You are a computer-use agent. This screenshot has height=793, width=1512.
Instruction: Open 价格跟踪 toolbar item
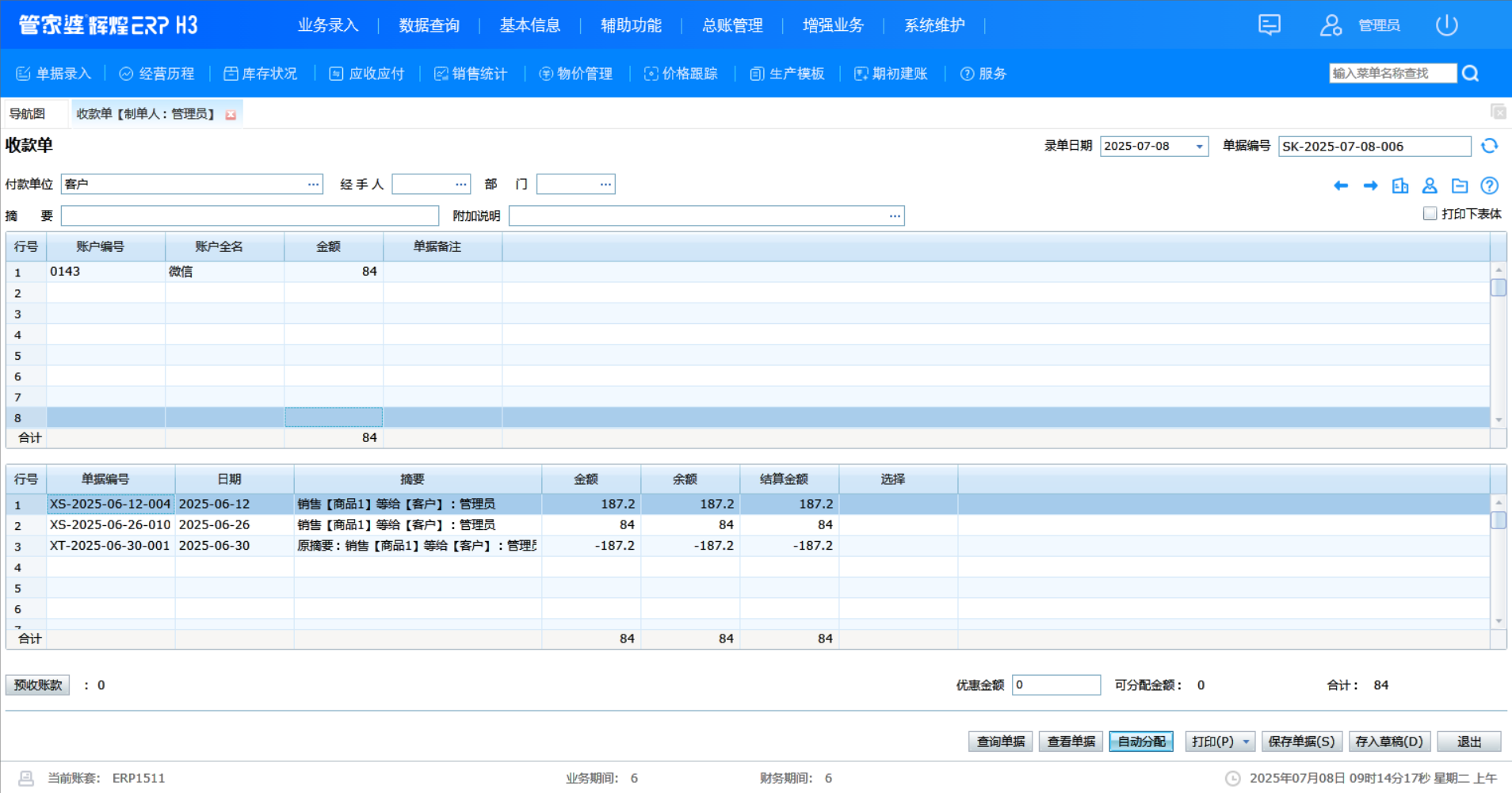681,74
